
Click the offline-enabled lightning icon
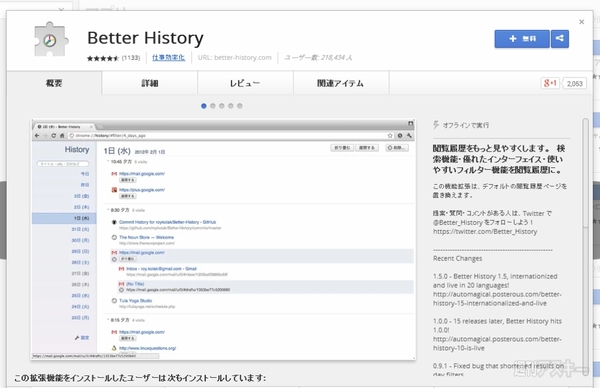coord(436,125)
